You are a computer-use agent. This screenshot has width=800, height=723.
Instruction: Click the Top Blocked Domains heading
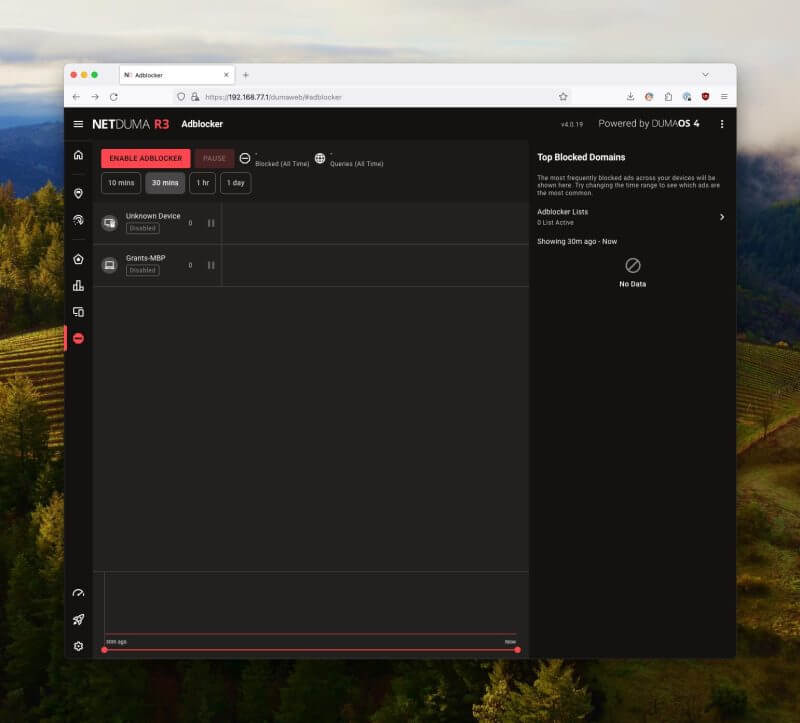tap(581, 157)
